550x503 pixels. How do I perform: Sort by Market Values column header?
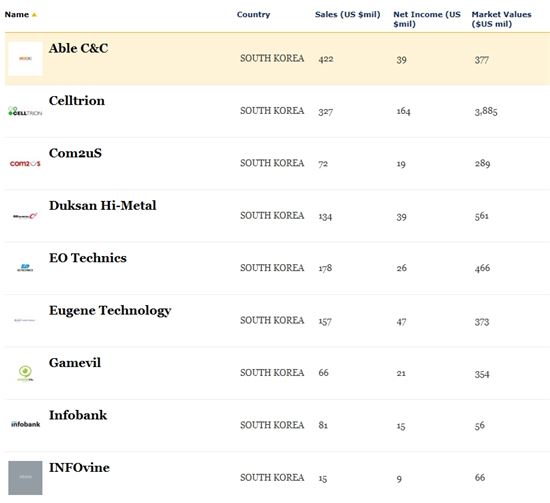pyautogui.click(x=501, y=19)
